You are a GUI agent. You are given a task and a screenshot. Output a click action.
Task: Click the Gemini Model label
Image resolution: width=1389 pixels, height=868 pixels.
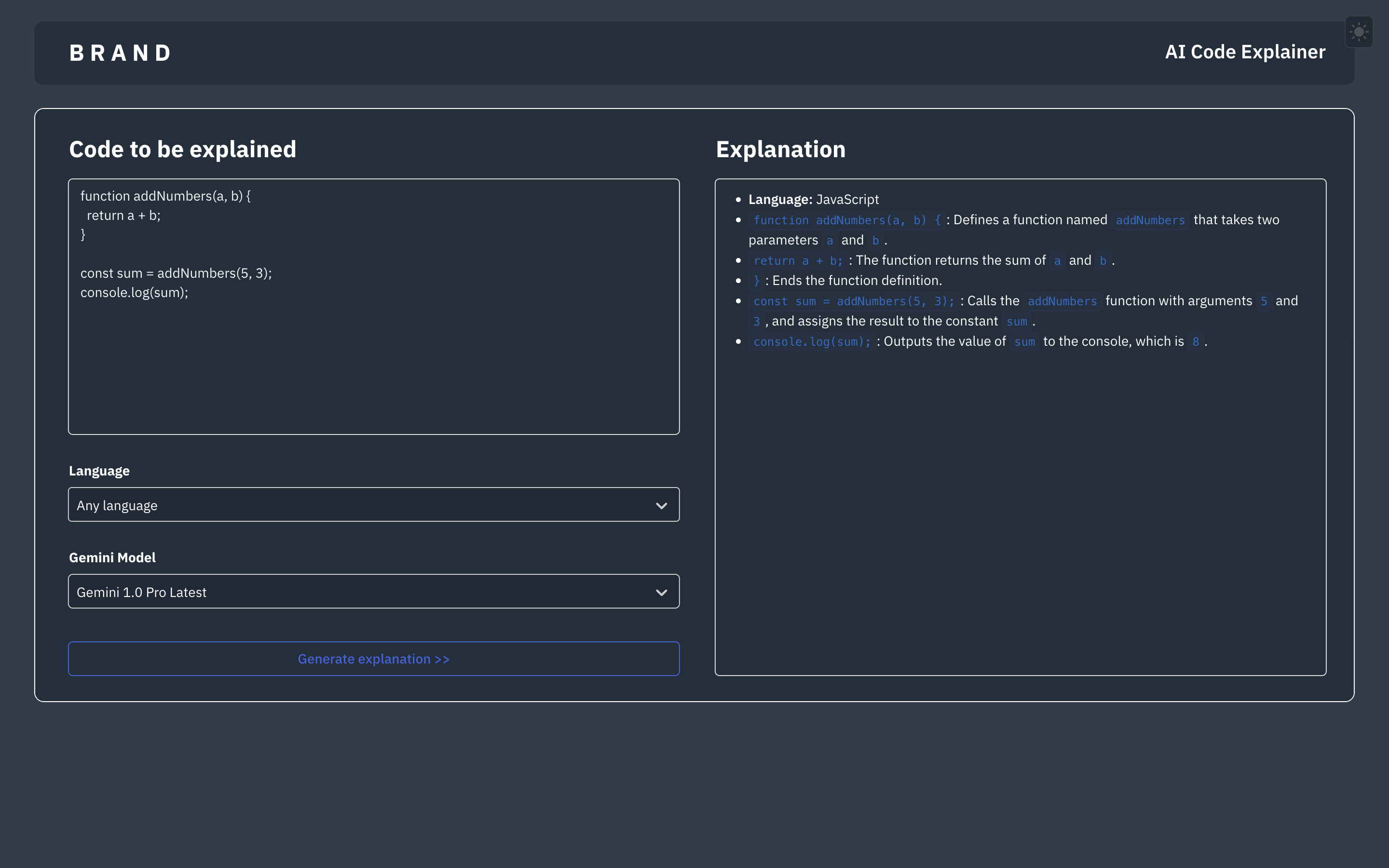(112, 557)
